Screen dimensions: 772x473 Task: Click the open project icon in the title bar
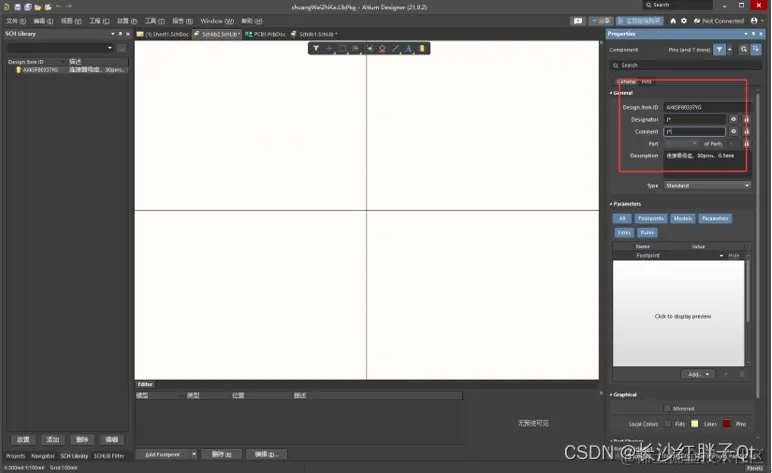(48, 7)
